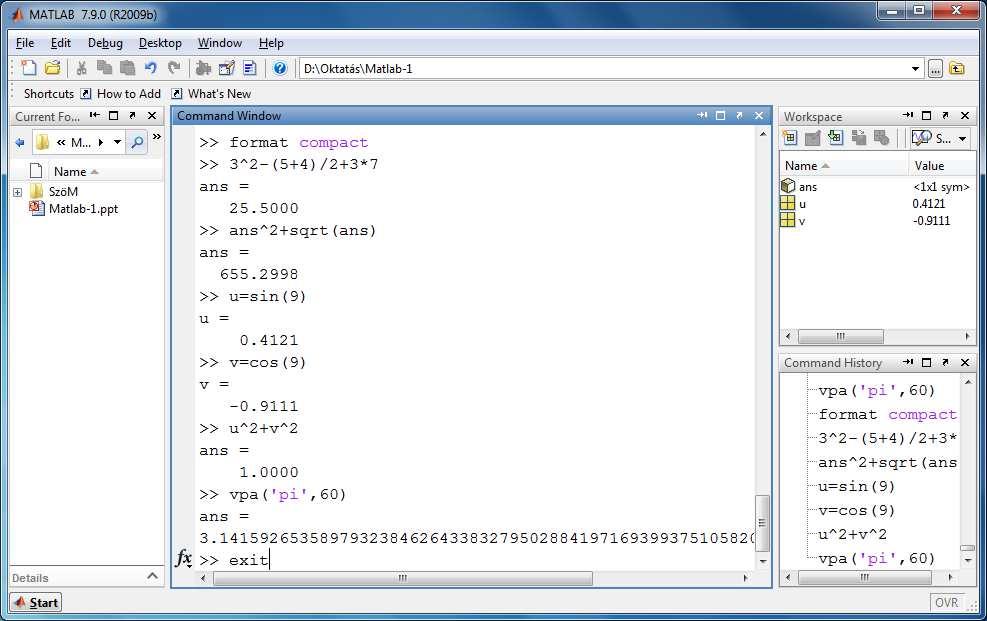Select the SzöM folder name

[x=63, y=191]
